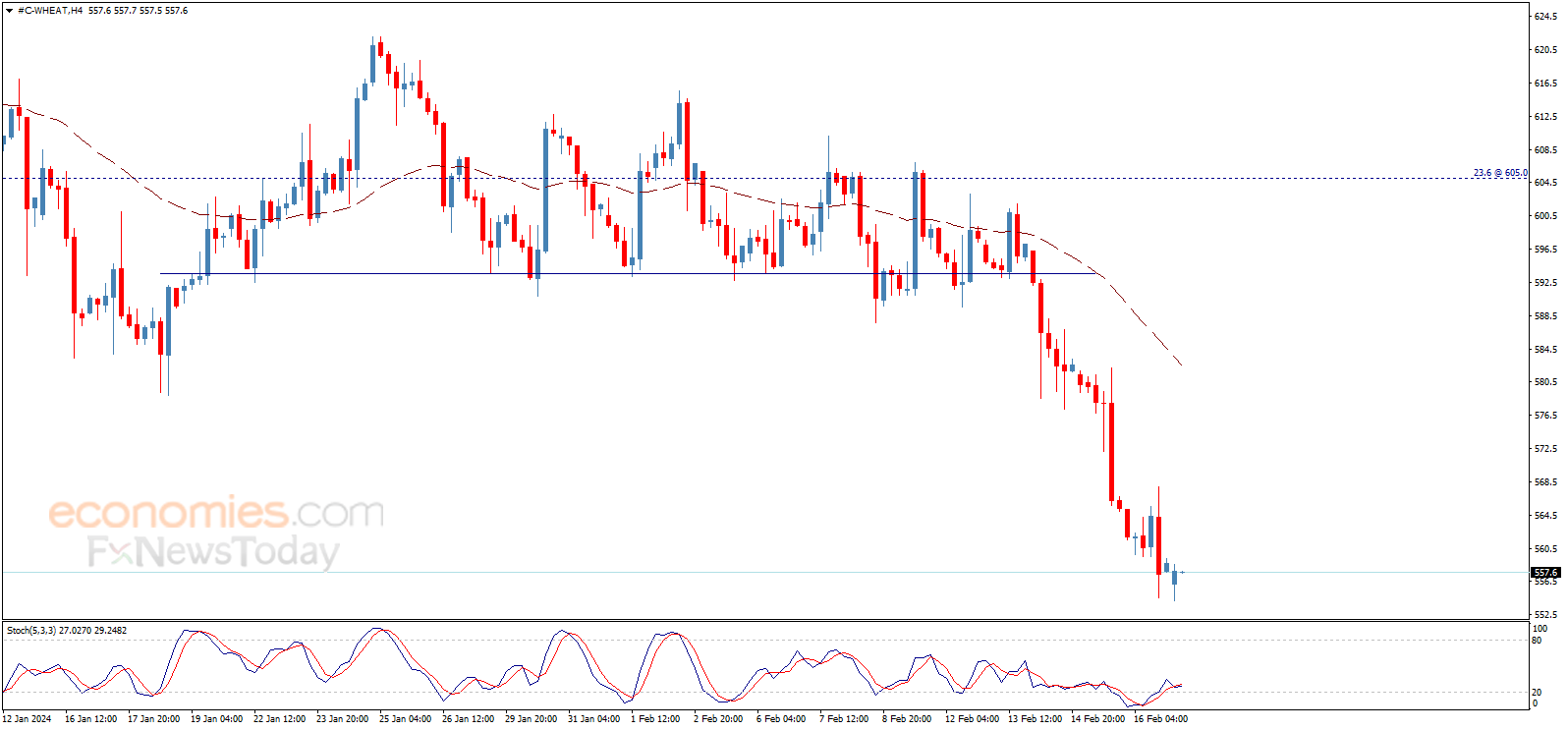Click the 12 Jan 2024 date label
The height and width of the screenshot is (730, 1568).
tap(27, 719)
